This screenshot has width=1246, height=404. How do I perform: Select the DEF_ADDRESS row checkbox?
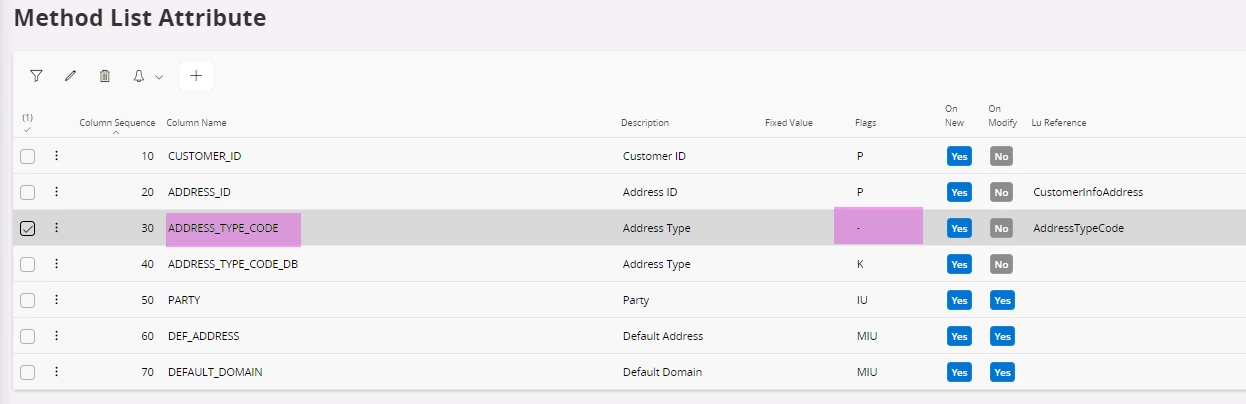[x=28, y=336]
